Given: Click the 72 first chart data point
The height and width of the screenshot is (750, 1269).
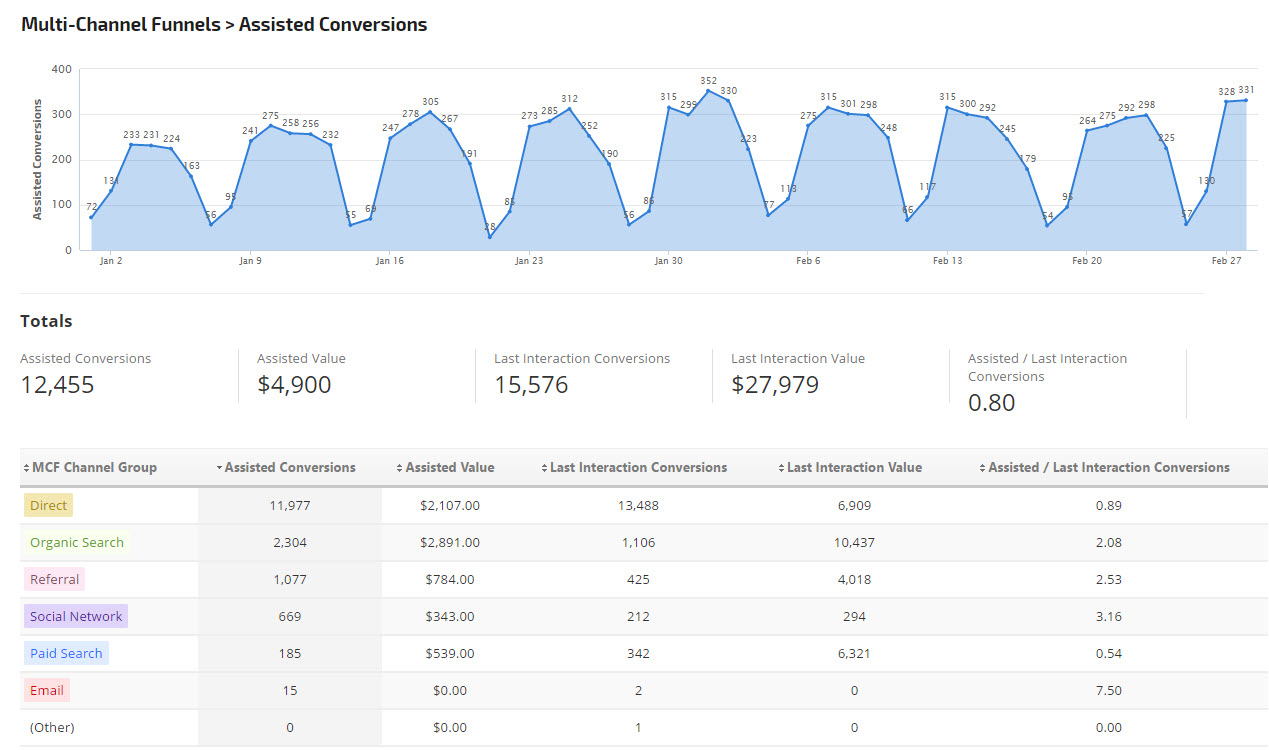Looking at the screenshot, I should pyautogui.click(x=91, y=217).
